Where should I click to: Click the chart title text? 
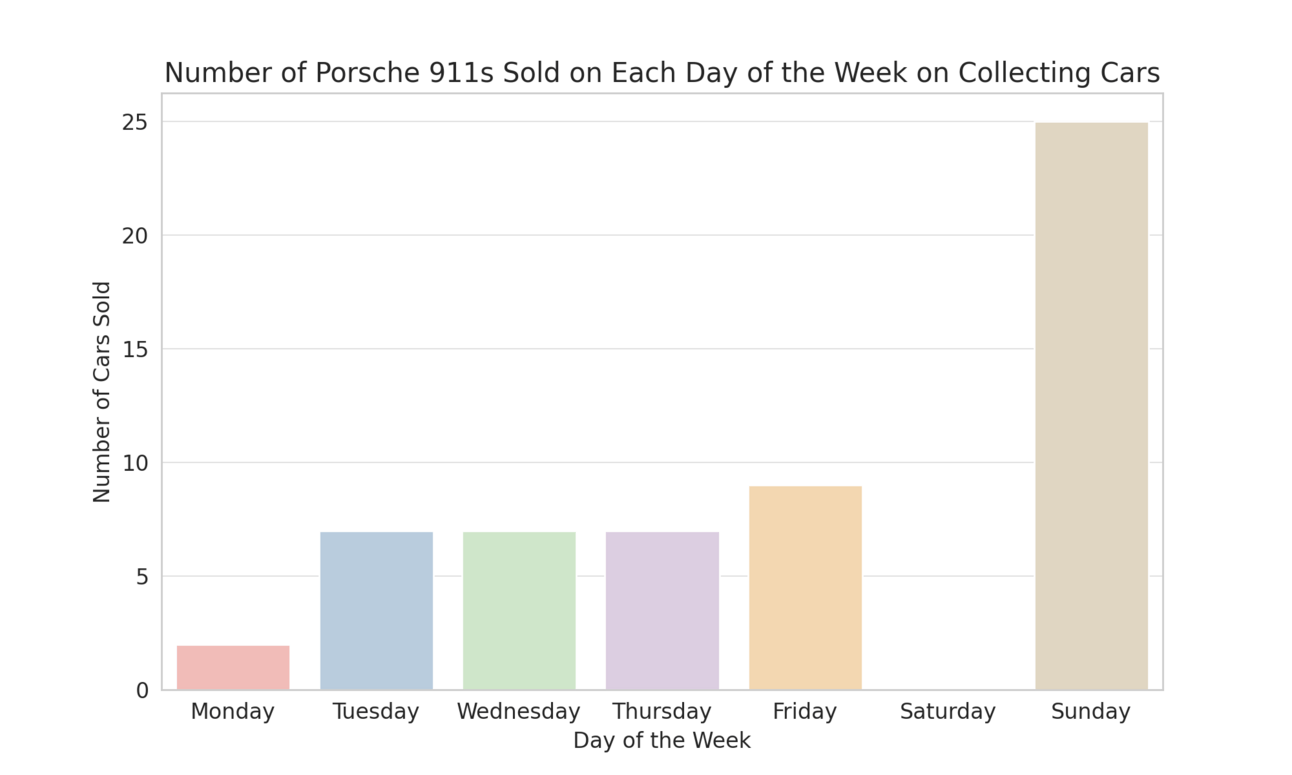point(662,73)
